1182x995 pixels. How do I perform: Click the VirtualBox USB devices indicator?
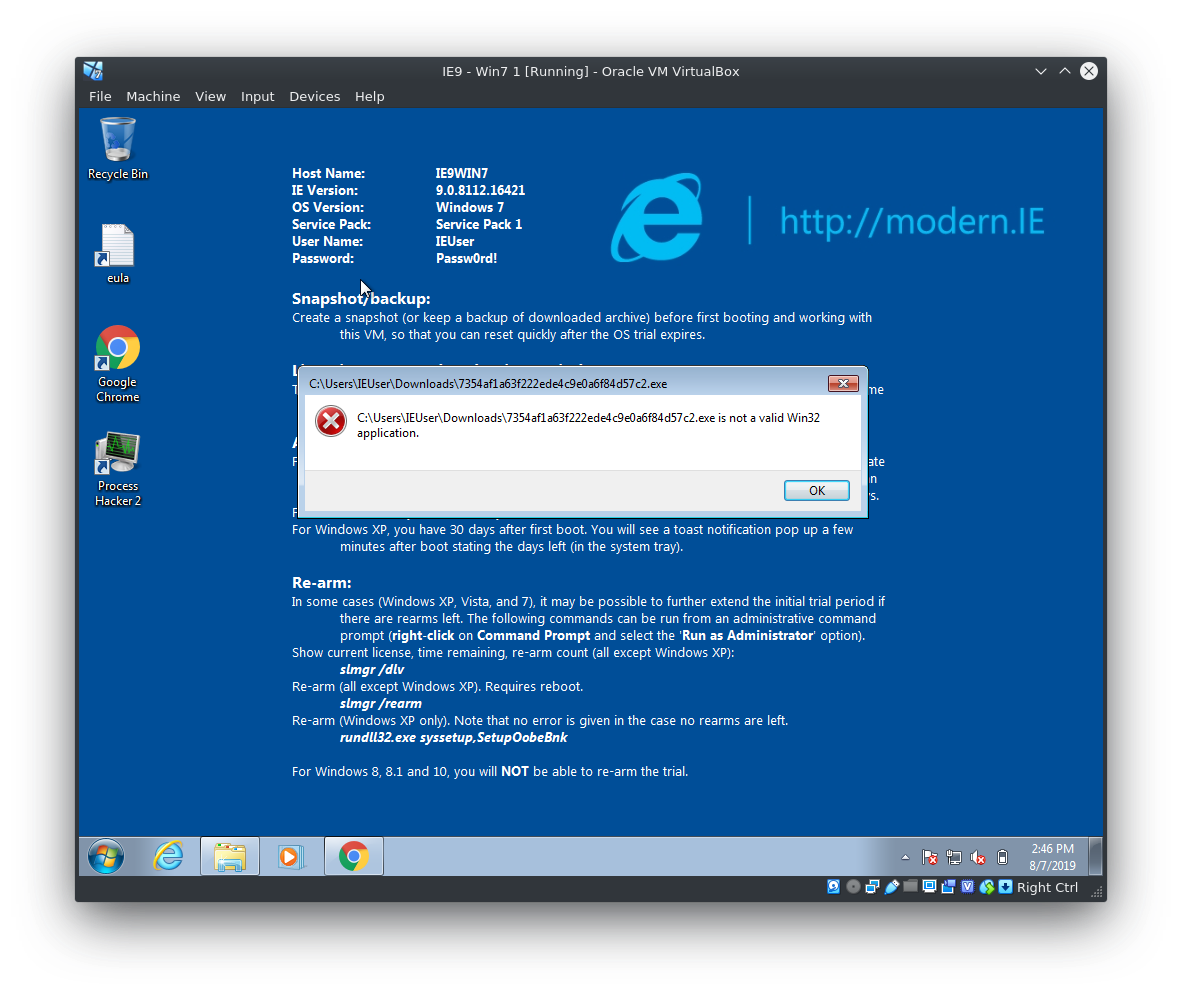892,887
